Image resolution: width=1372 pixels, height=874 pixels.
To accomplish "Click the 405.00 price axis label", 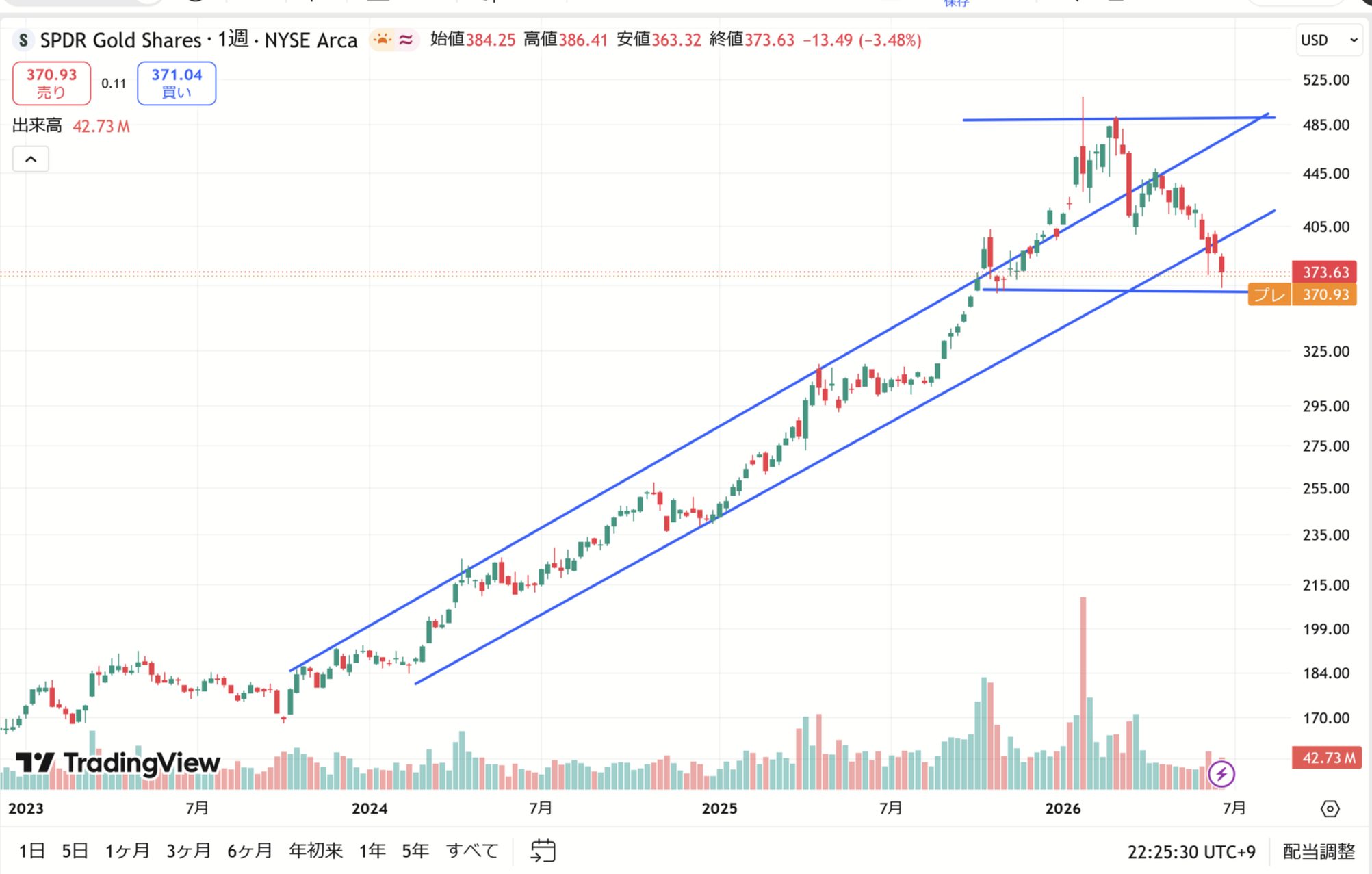I will 1325,227.
